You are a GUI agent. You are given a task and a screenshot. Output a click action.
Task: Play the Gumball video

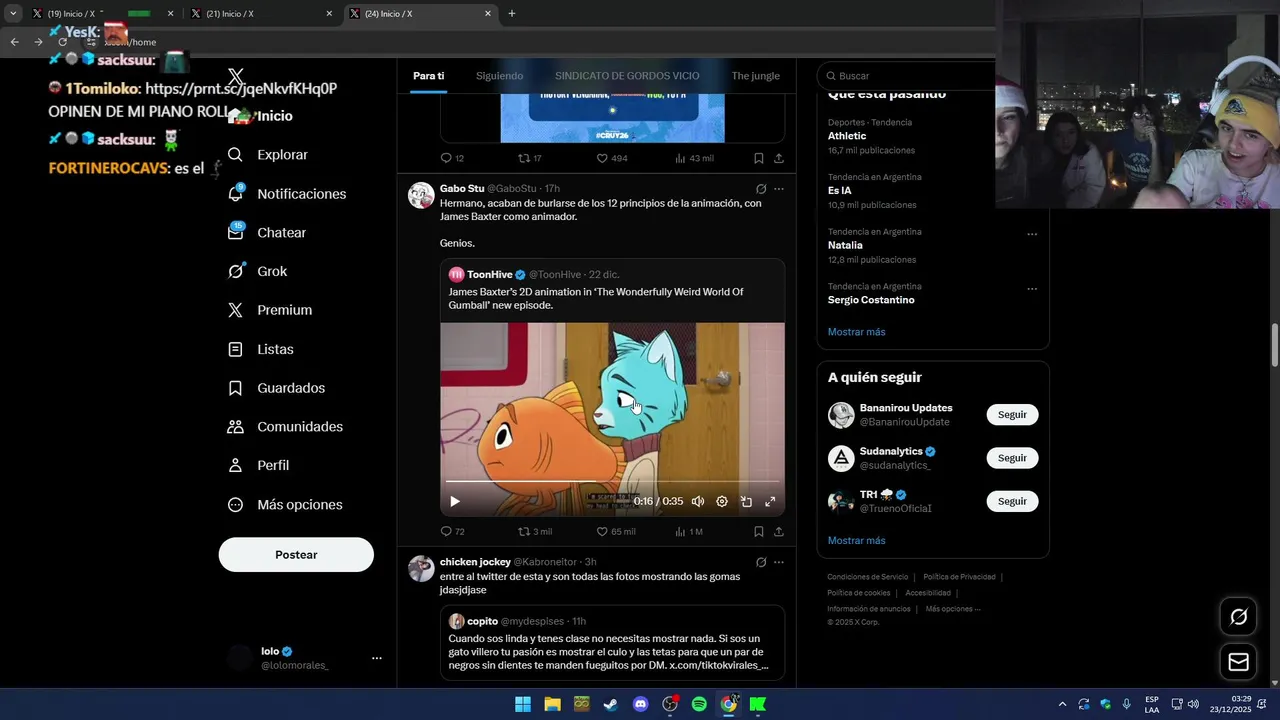click(454, 501)
